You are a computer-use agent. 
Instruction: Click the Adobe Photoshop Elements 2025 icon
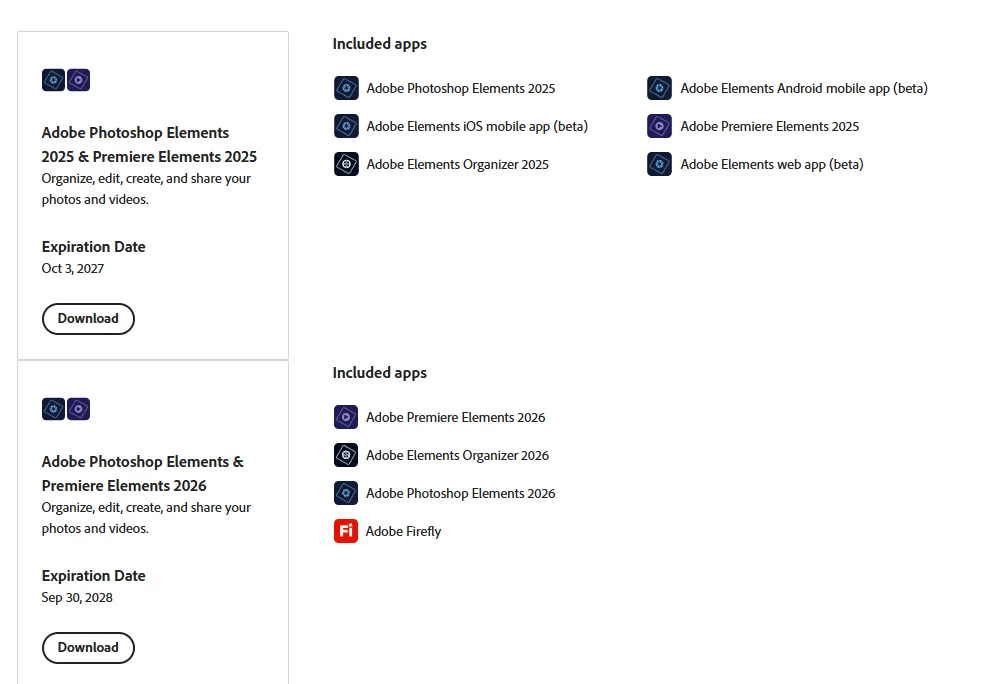(346, 88)
